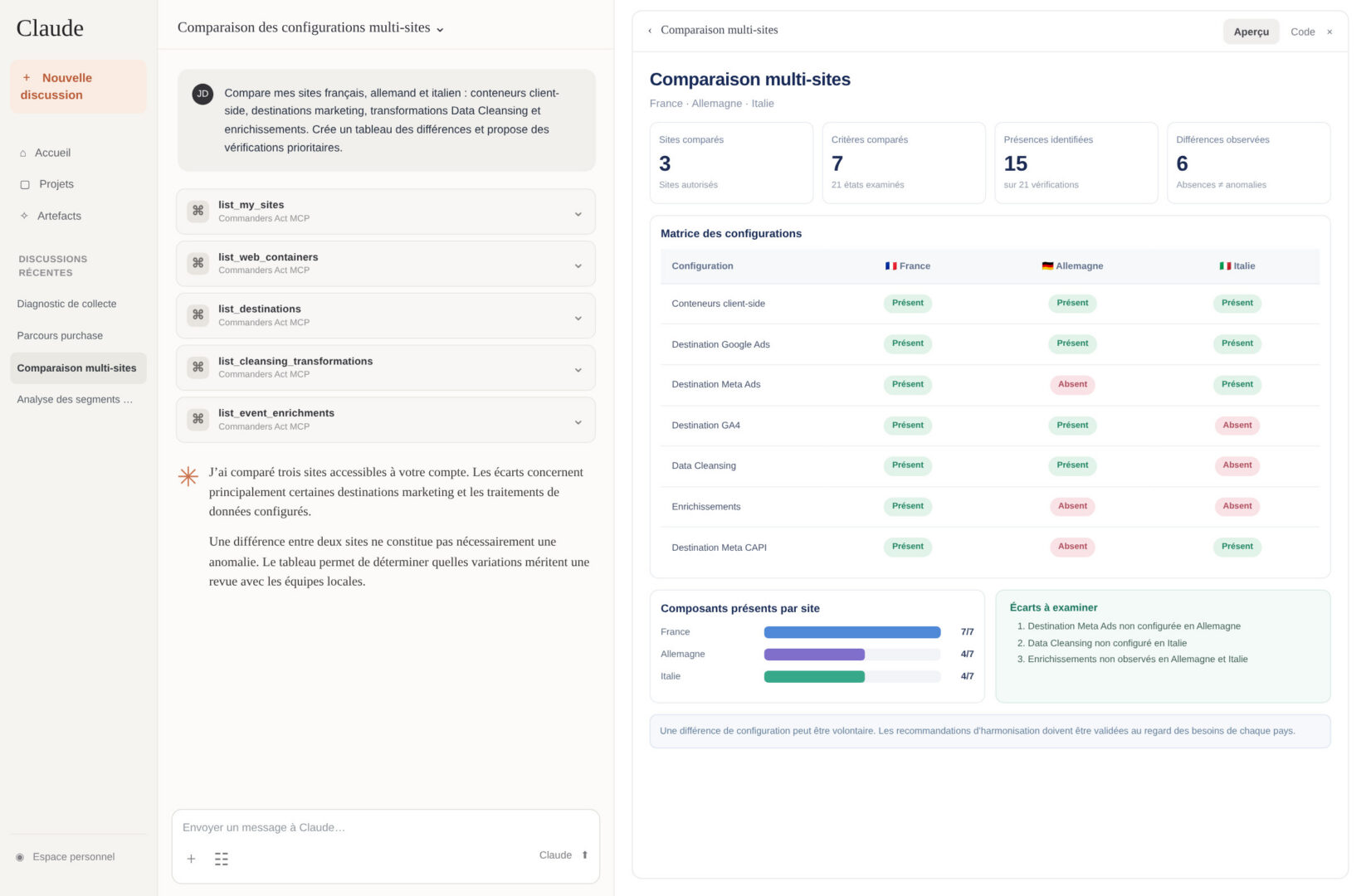
Task: Click the Projets folder icon
Action: tap(25, 185)
